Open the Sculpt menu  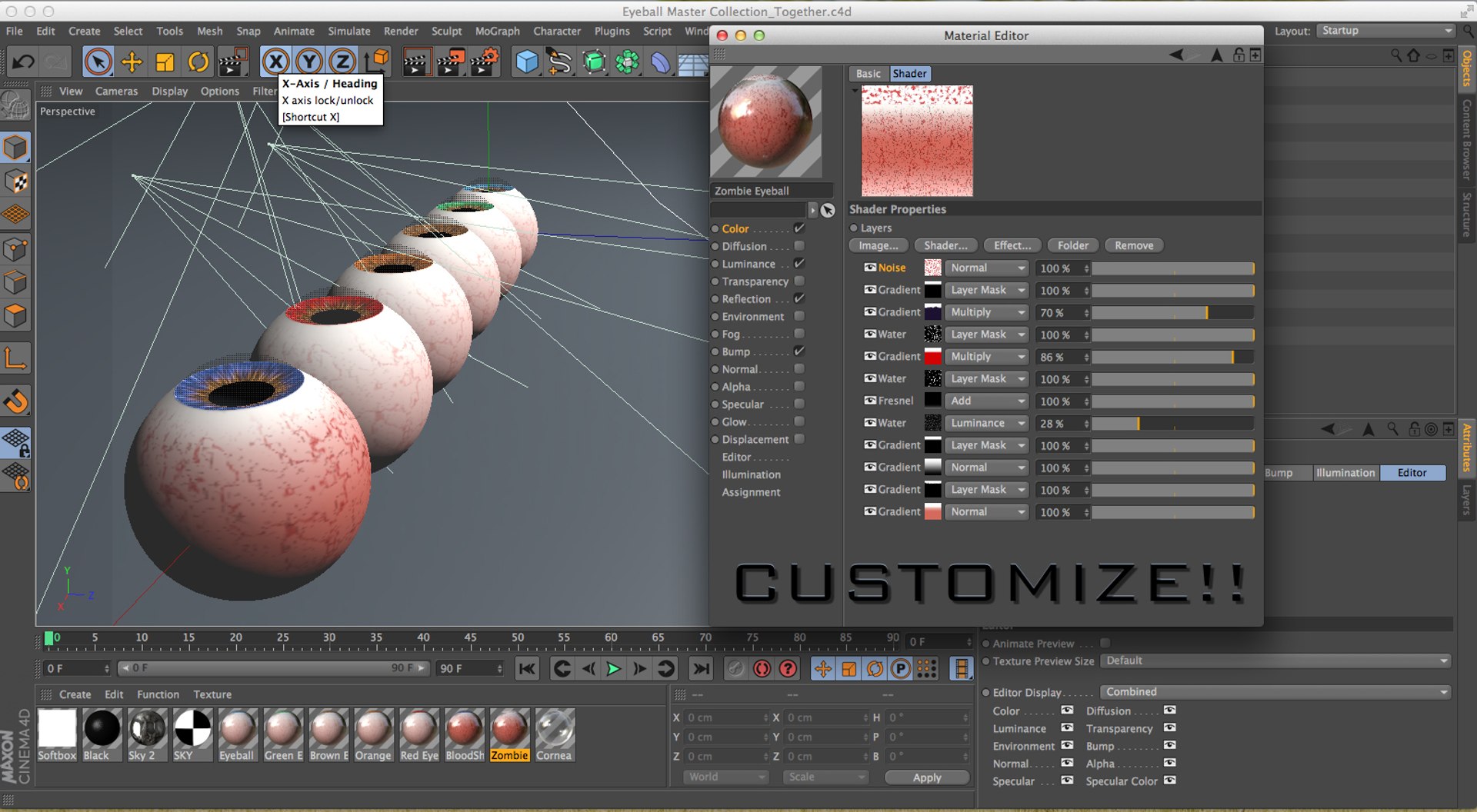446,32
